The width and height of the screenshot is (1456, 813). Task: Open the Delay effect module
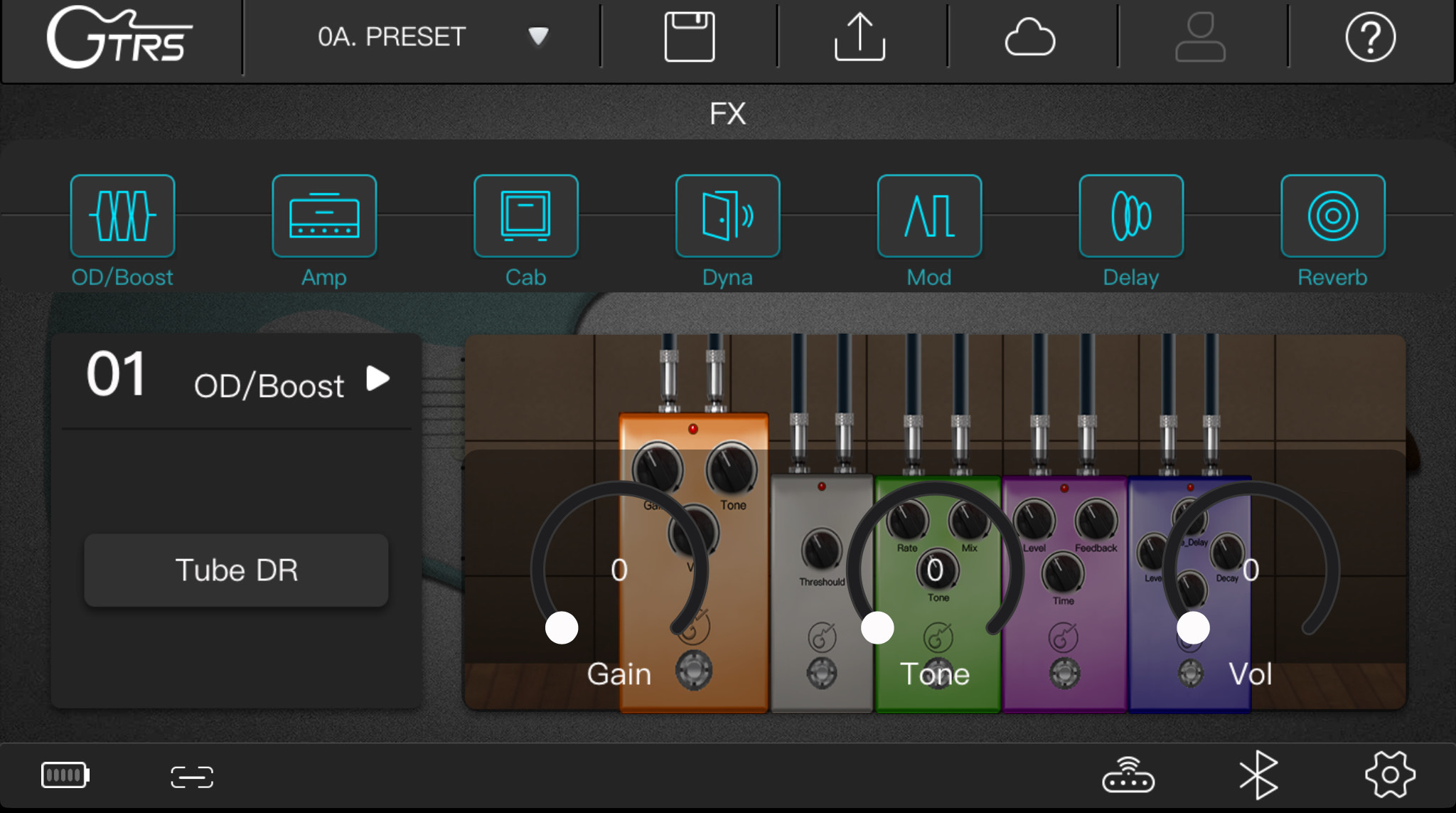click(1131, 216)
